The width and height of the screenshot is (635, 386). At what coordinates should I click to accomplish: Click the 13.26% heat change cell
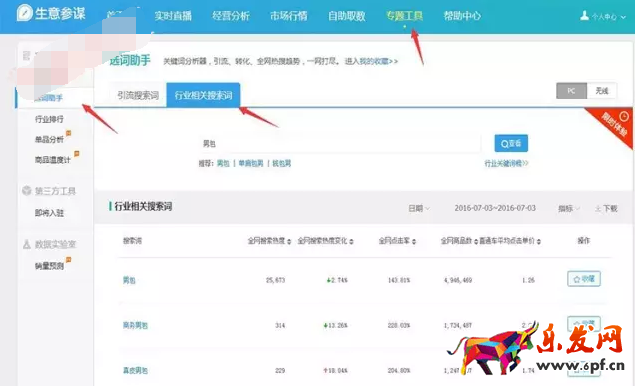(336, 325)
